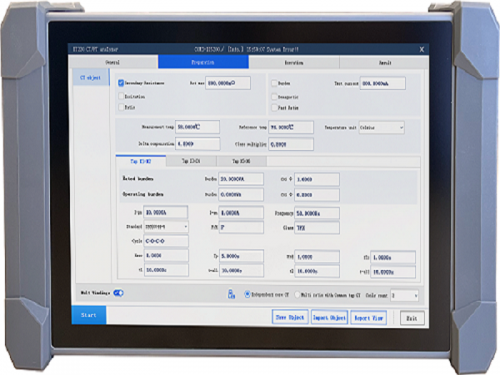The height and width of the screenshot is (375, 500).
Task: Select Multi ratio with Common tap CT option
Action: (x=297, y=295)
